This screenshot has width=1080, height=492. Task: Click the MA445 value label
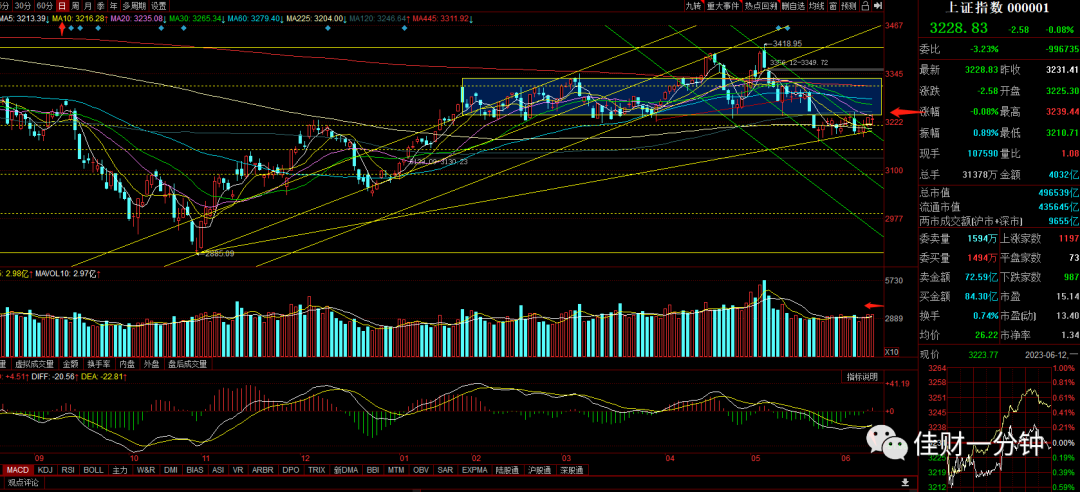442,19
